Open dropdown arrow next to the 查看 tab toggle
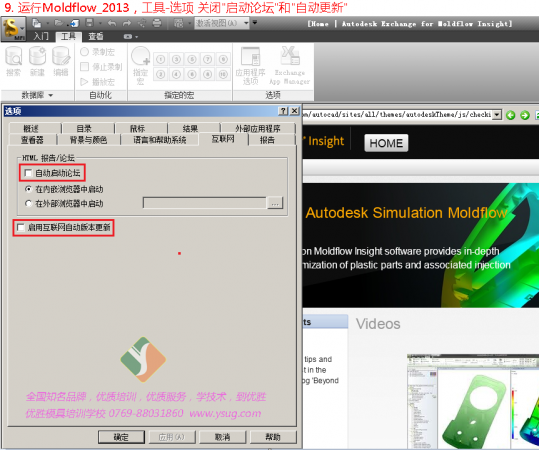The image size is (539, 450). [x=136, y=37]
